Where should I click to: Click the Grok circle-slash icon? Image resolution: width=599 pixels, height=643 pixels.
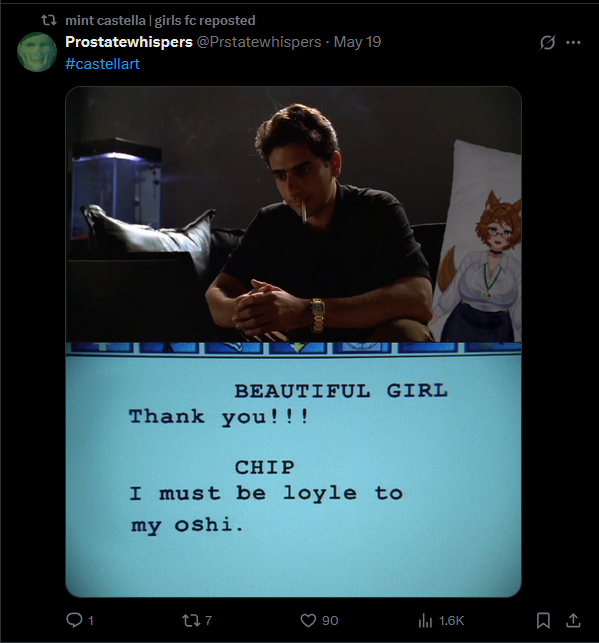click(547, 42)
